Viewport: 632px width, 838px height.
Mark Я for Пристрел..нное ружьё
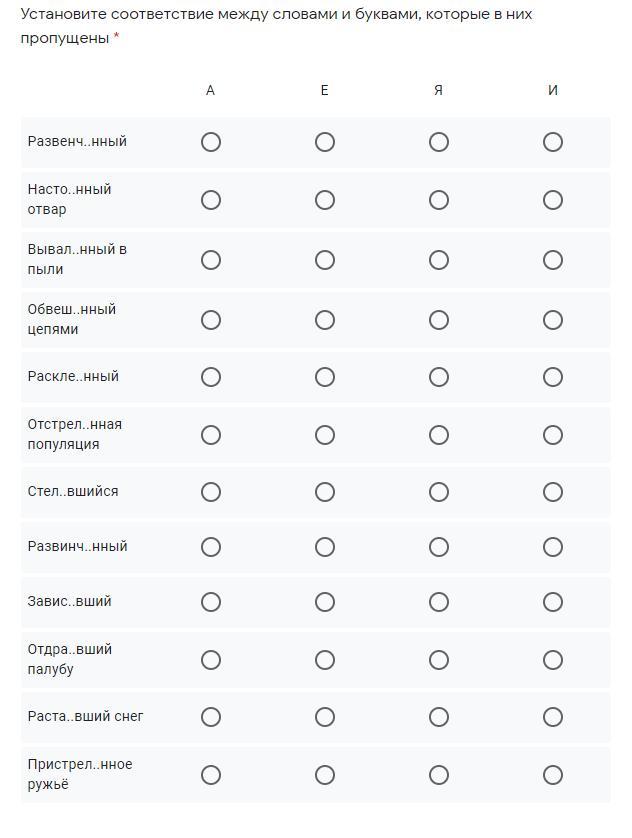coord(439,775)
